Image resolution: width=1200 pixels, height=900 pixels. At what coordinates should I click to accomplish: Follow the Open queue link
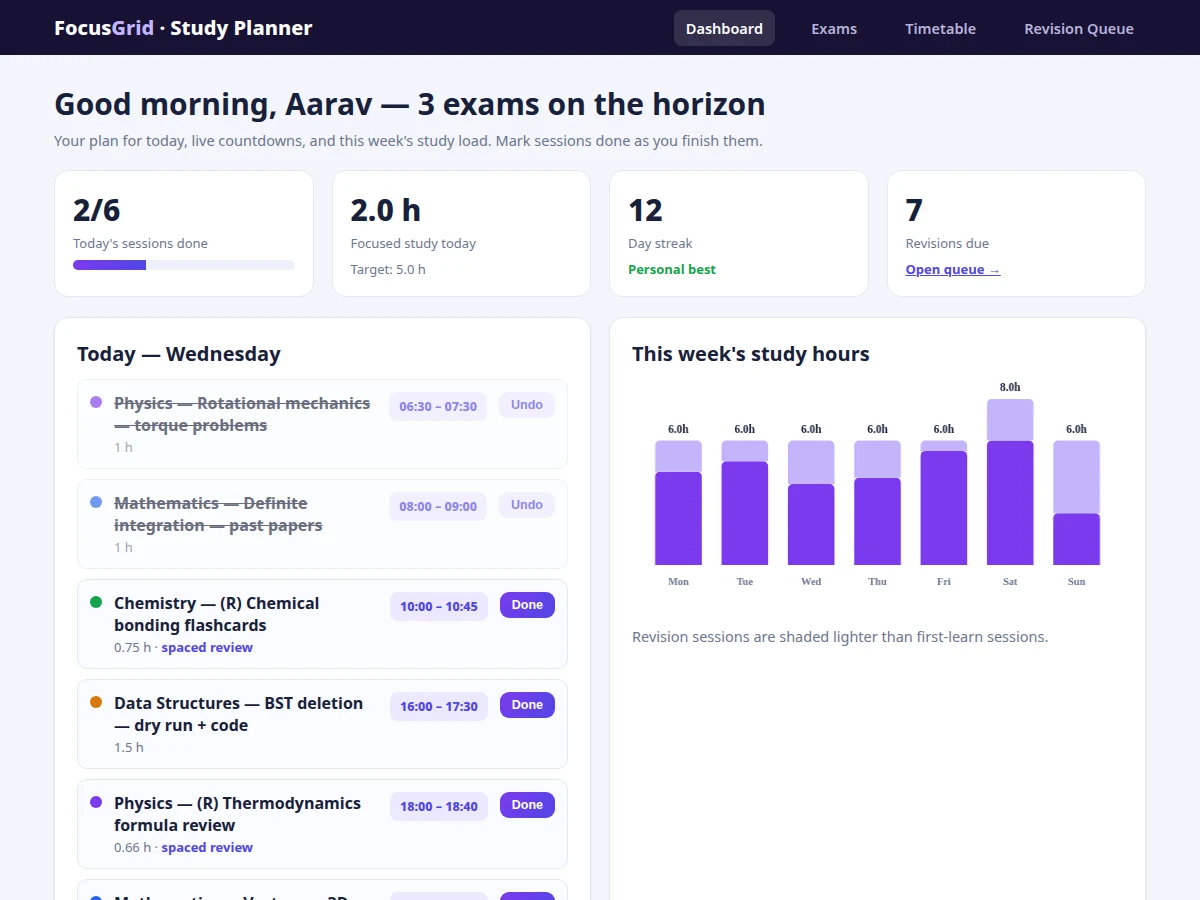(x=953, y=270)
